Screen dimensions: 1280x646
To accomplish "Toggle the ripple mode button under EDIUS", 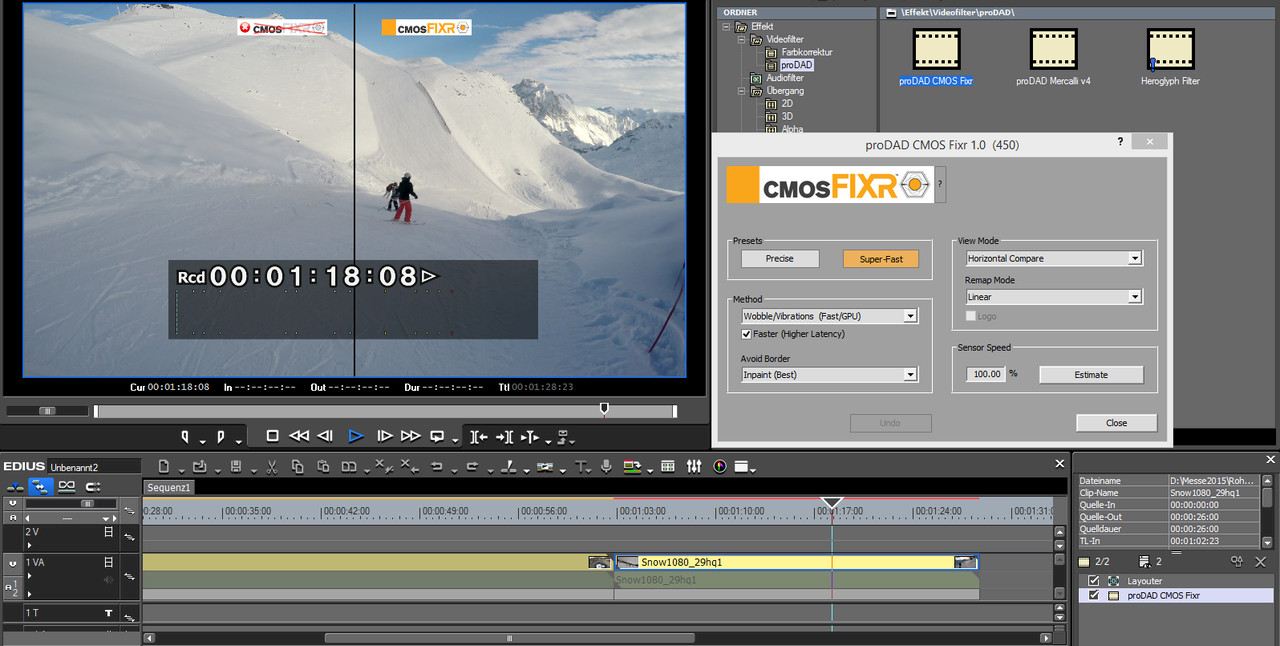I will click(41, 486).
